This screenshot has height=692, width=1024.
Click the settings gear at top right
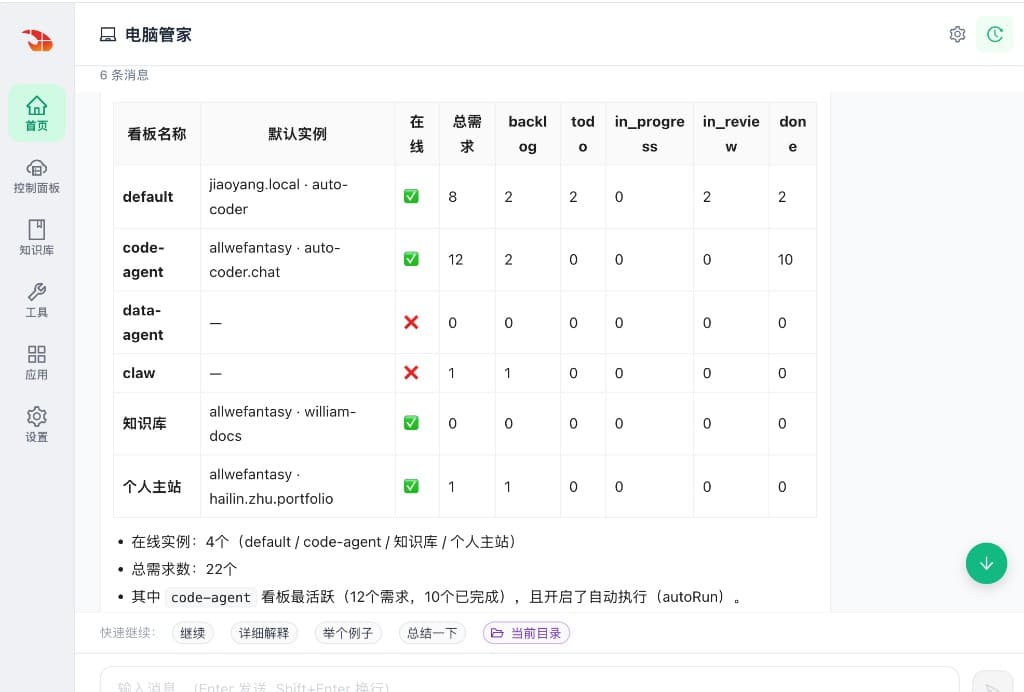[957, 33]
